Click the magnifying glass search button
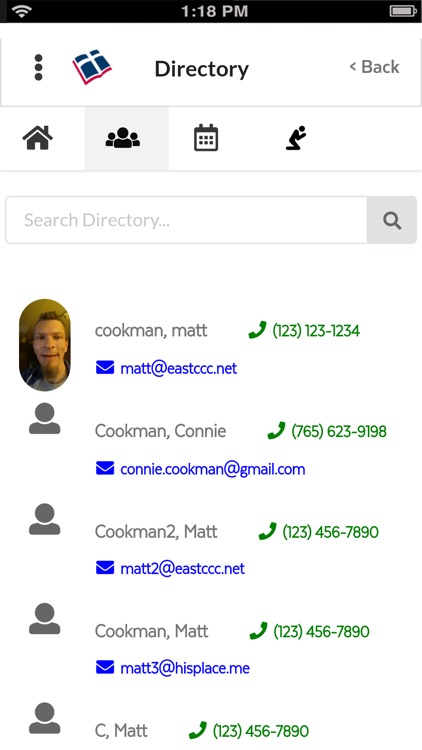This screenshot has width=422, height=750. (x=392, y=220)
